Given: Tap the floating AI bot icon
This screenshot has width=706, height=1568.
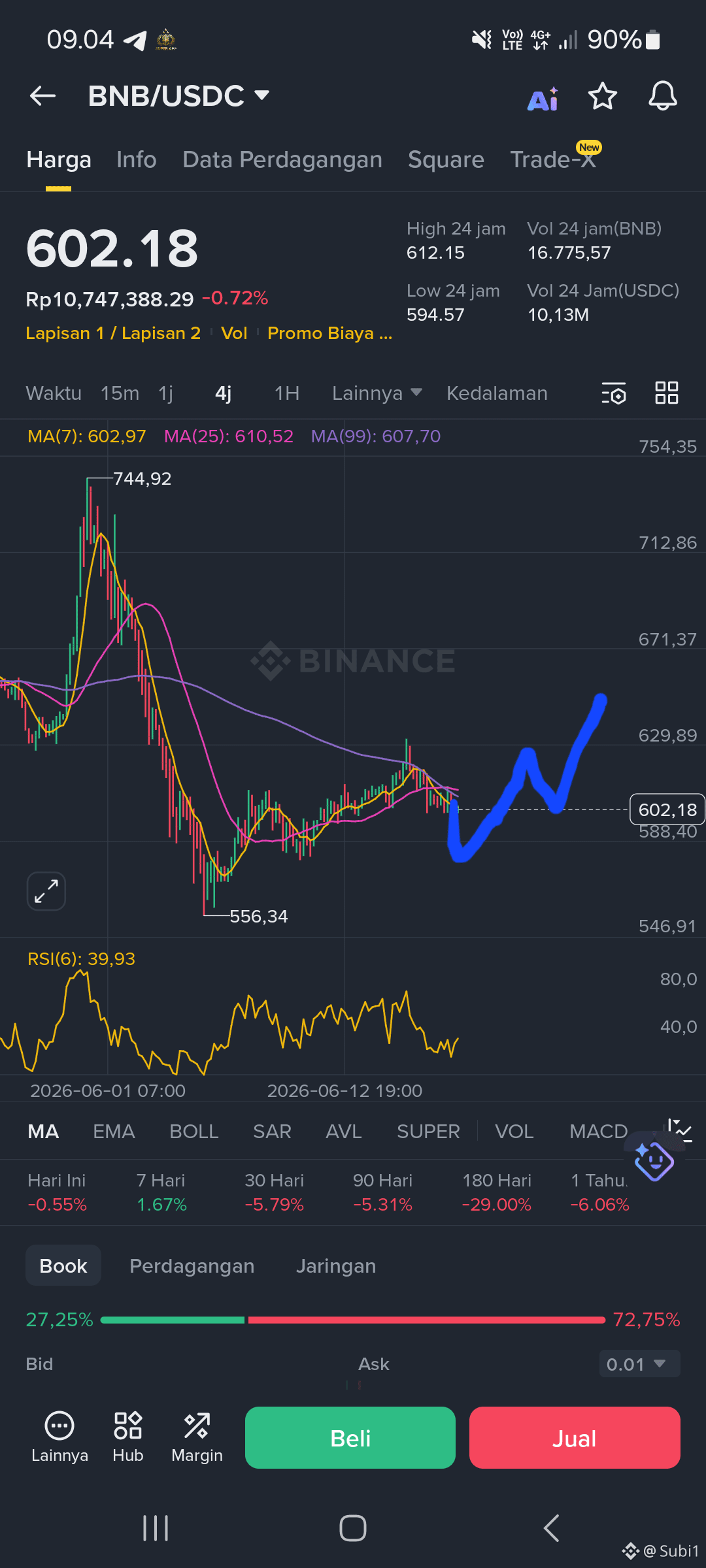Looking at the screenshot, I should pos(654,1160).
